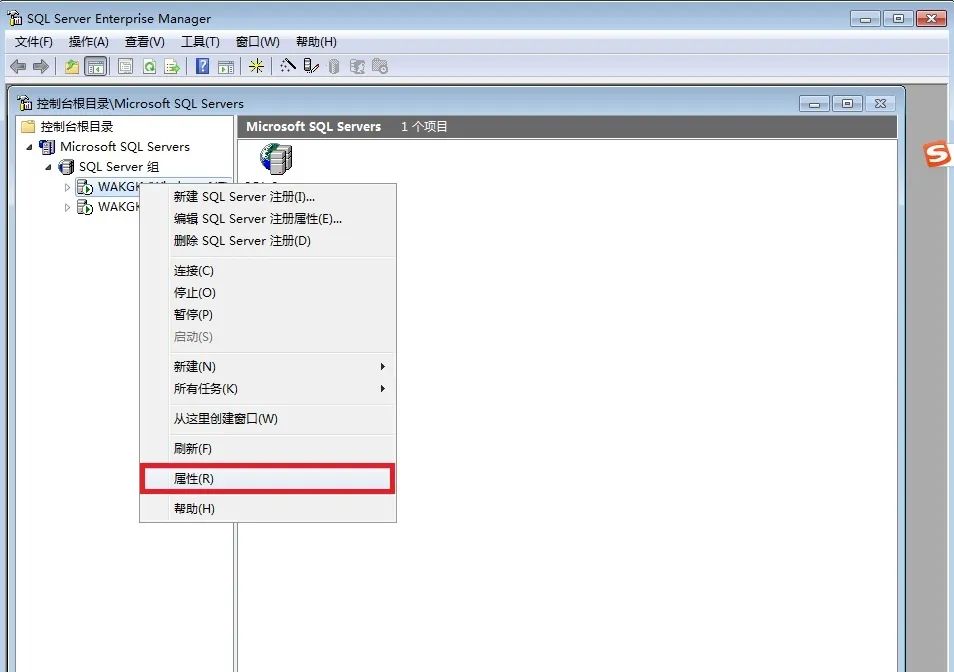This screenshot has height=672, width=954.
Task: Open the 工具(T) menu
Action: tap(200, 42)
